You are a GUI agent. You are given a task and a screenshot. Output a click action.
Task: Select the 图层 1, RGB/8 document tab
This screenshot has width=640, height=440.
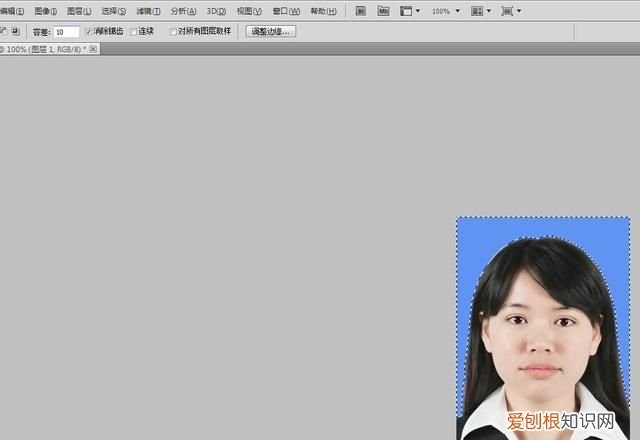[46, 49]
